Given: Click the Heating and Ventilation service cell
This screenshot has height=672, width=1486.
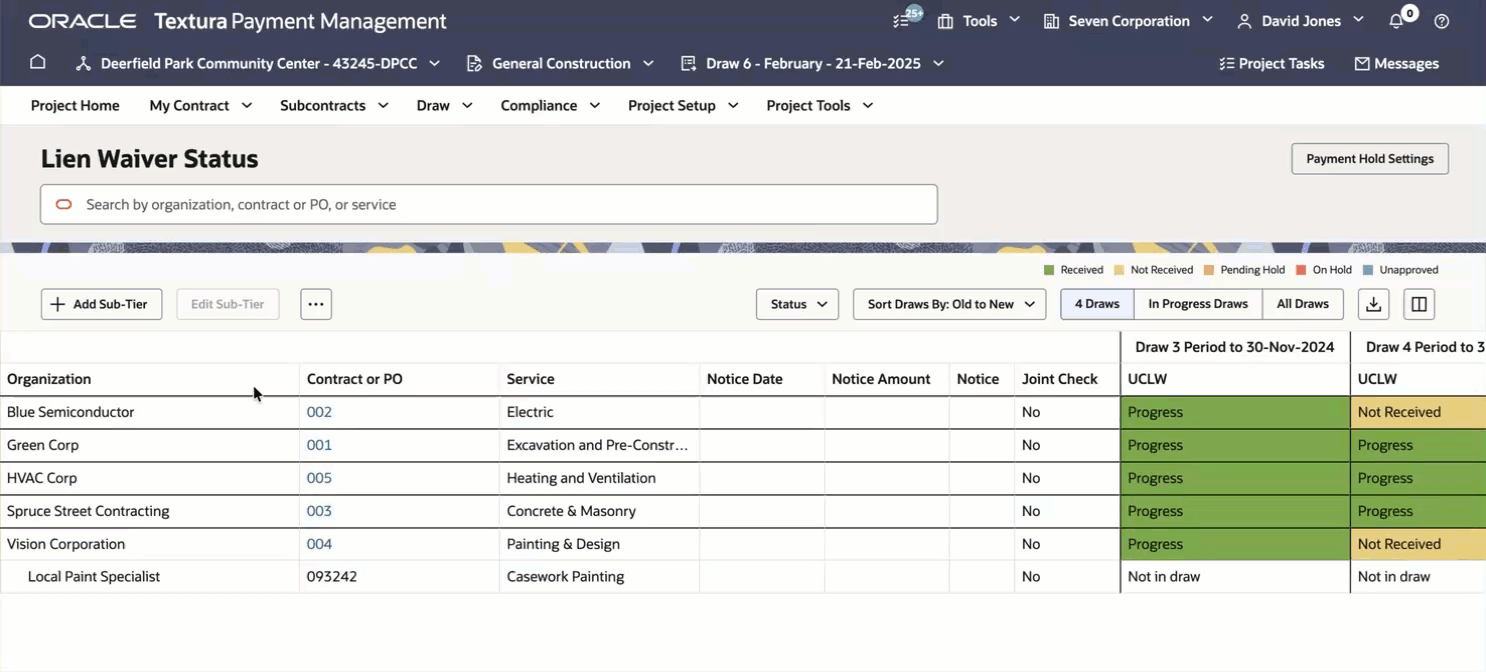Looking at the screenshot, I should click(599, 478).
